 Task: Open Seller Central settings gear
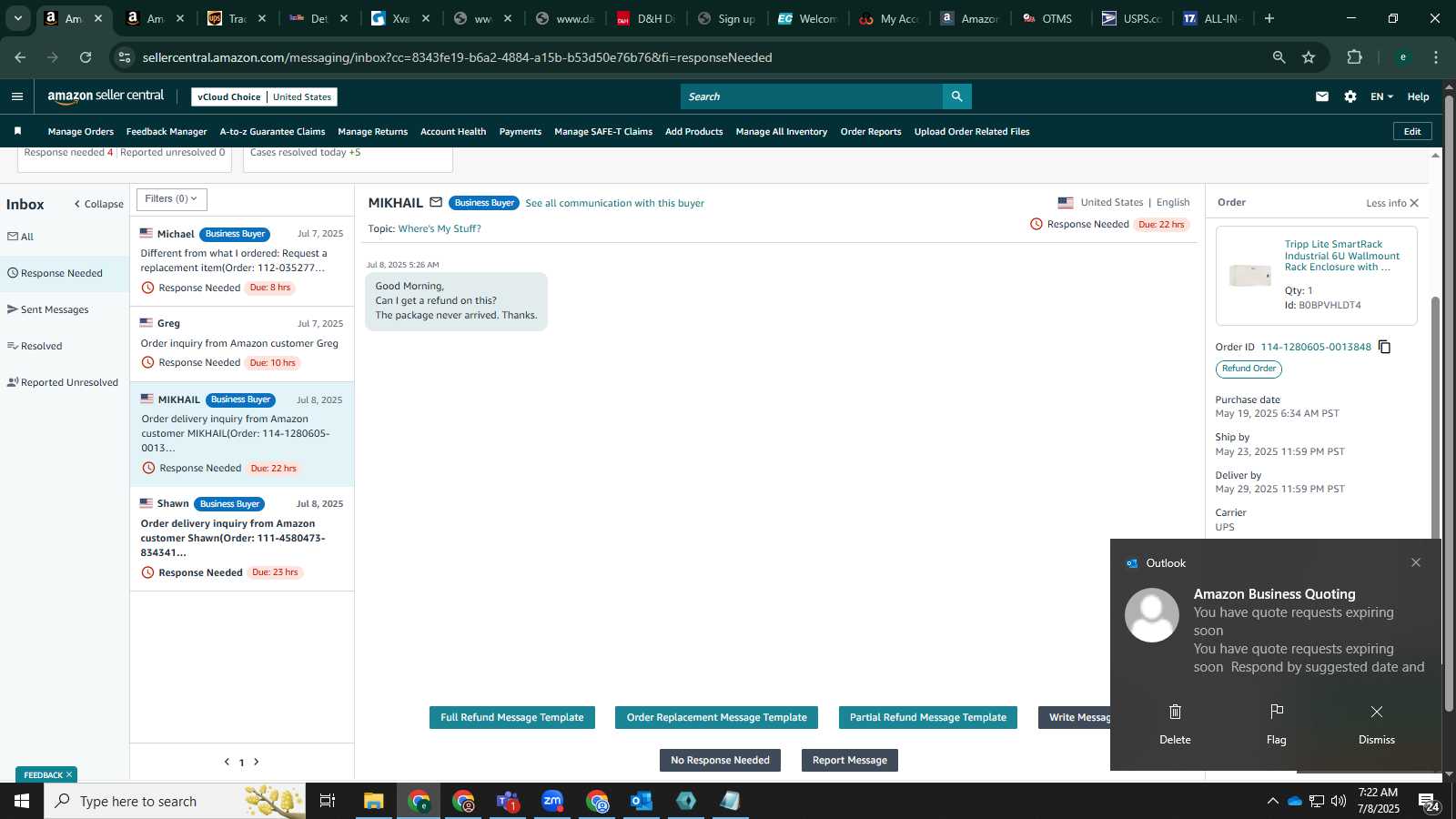[1350, 96]
